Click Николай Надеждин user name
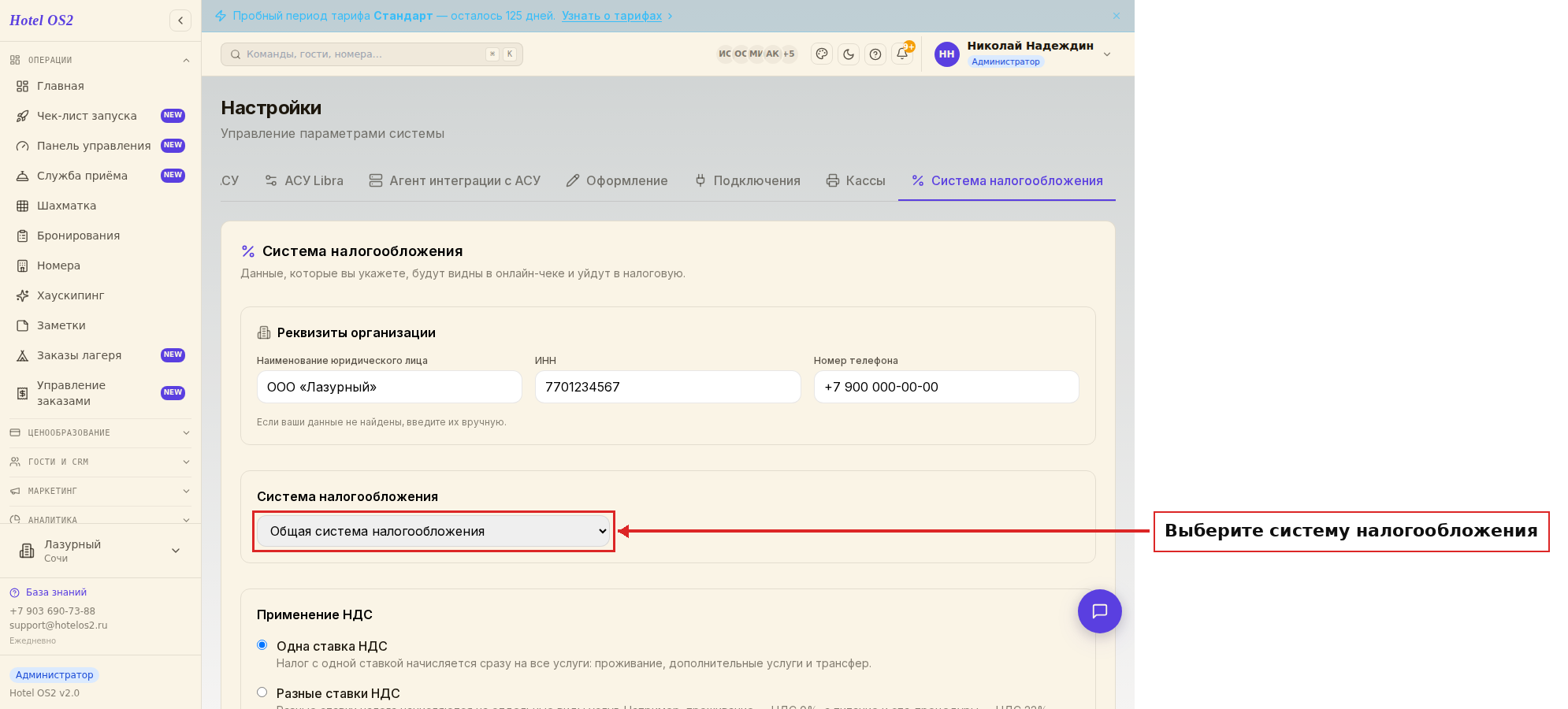This screenshot has width=1568, height=709. point(1030,46)
